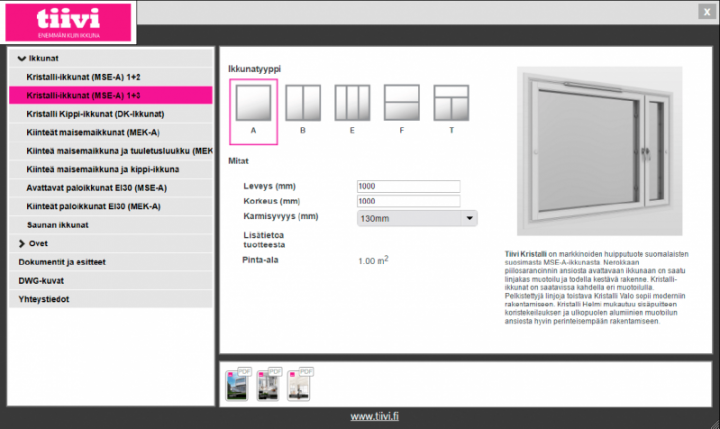The width and height of the screenshot is (720, 429).
Task: Open the third PDF brochure thumbnail
Action: point(300,382)
